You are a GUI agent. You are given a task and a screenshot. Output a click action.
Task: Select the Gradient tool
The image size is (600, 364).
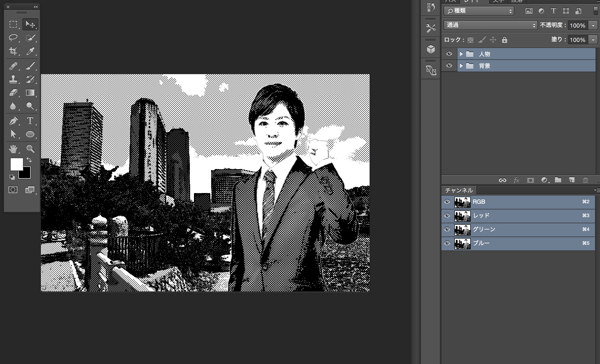(30, 93)
